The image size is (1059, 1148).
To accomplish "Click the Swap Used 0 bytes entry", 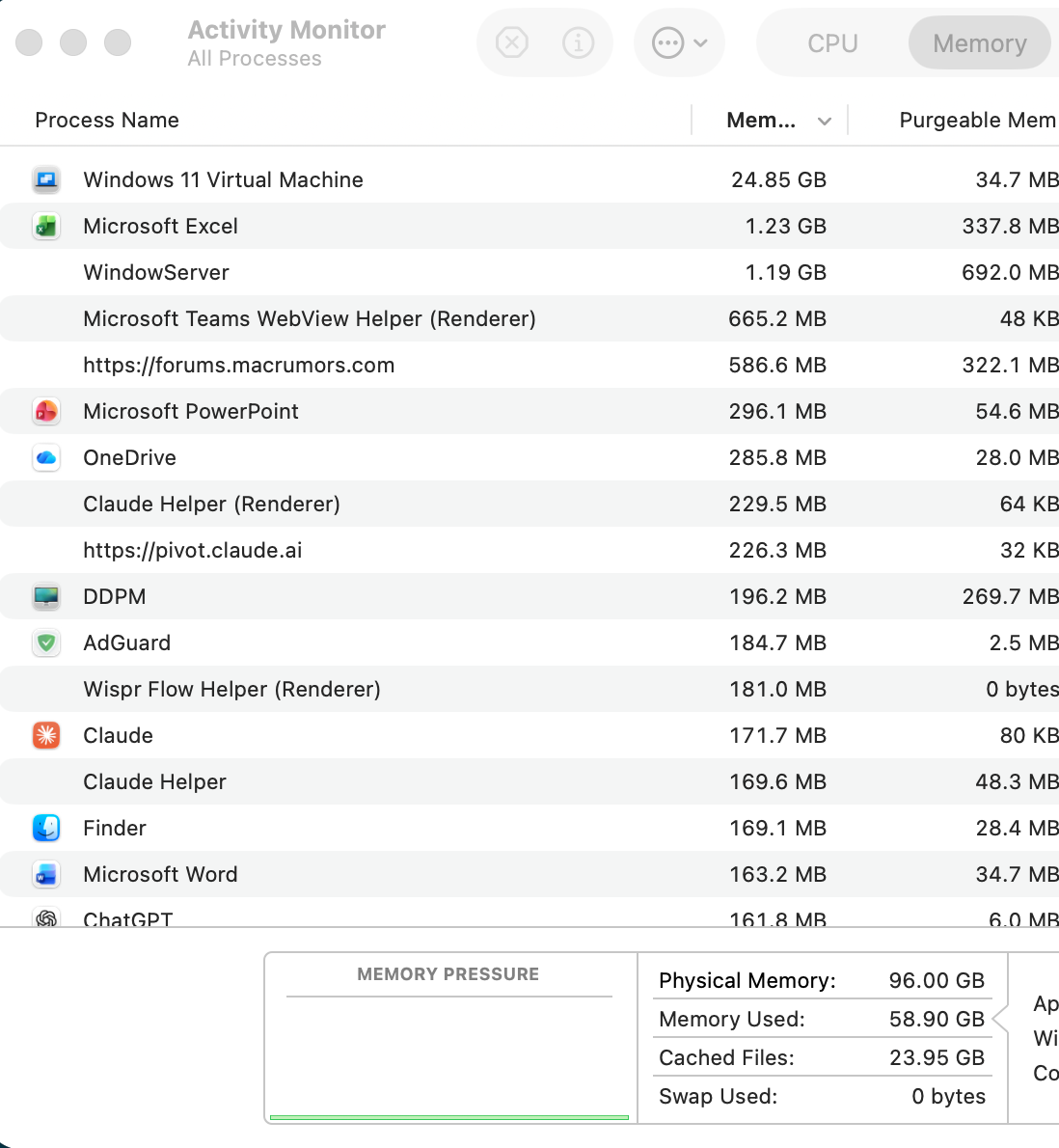I will [821, 1096].
